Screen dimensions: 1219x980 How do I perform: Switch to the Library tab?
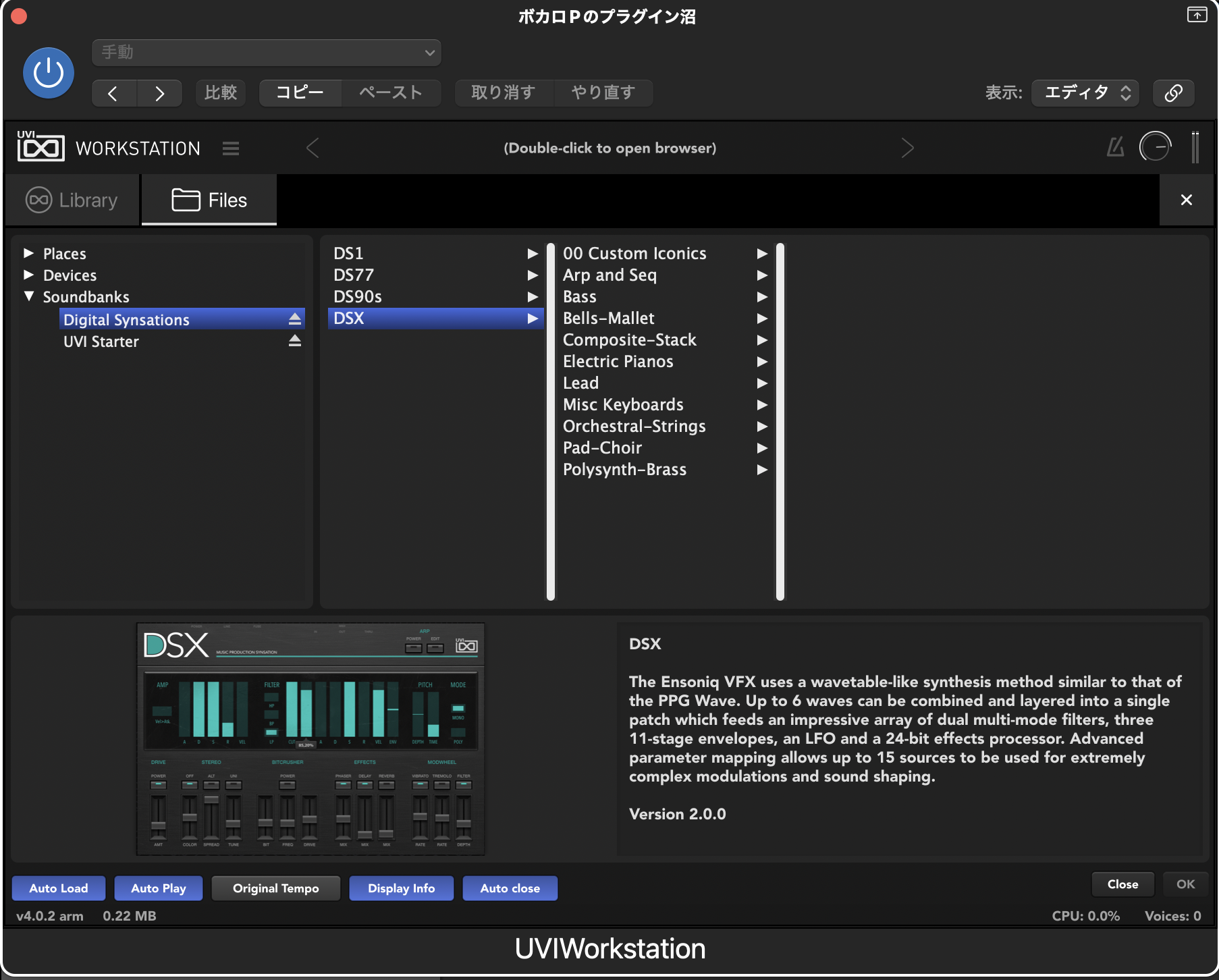point(72,200)
